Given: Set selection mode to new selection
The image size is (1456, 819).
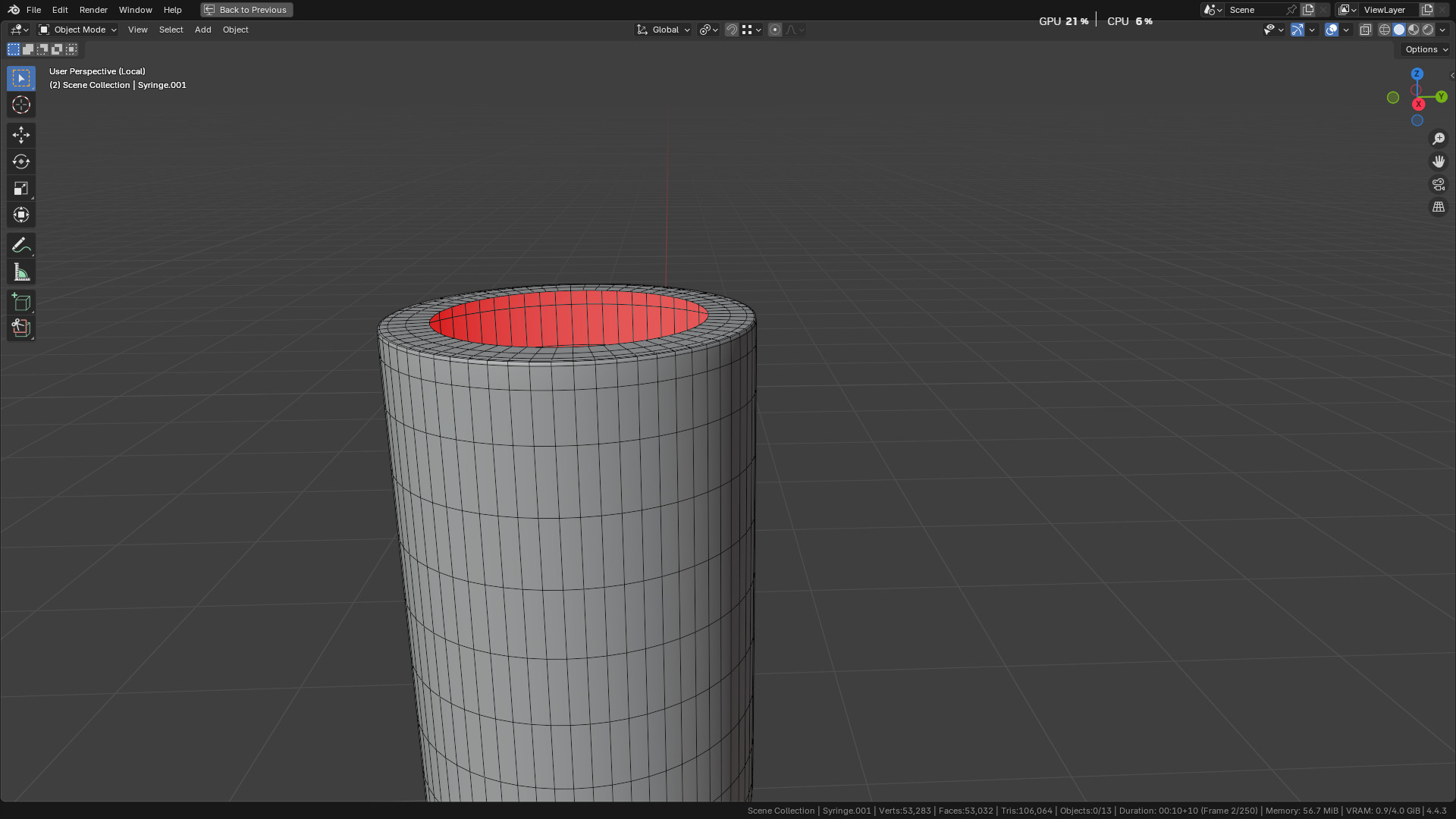Looking at the screenshot, I should 14,49.
